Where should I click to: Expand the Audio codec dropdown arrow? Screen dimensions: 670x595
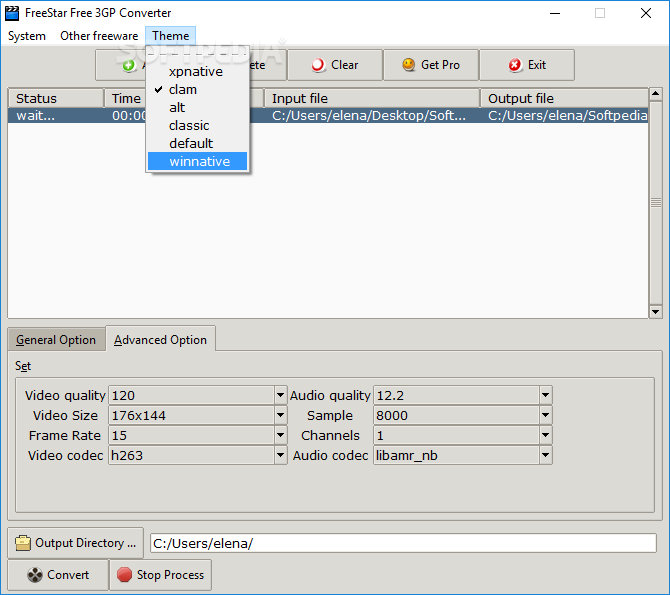(546, 455)
